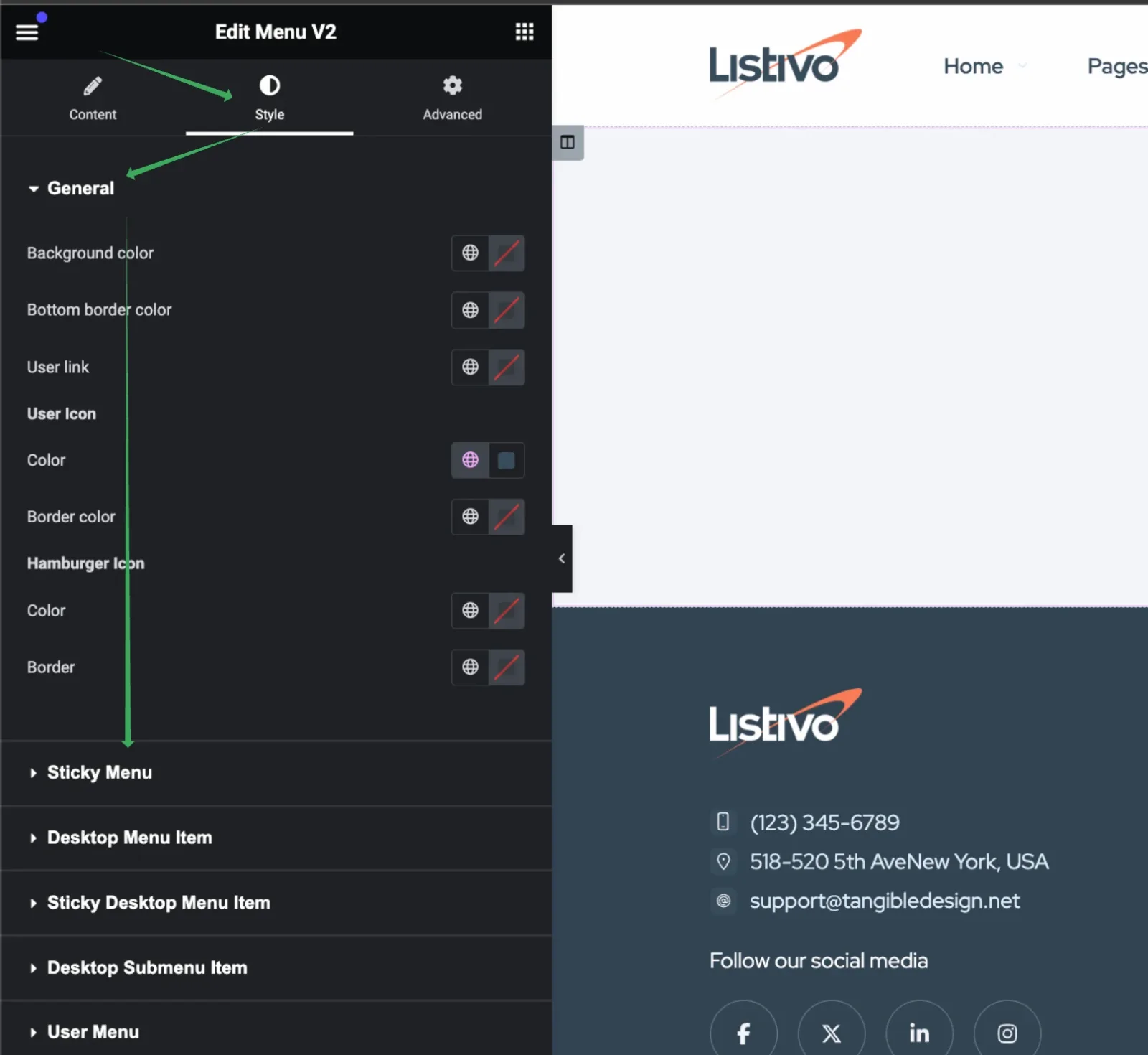Open the Elementor hamburger menu
The width and height of the screenshot is (1148, 1055).
[27, 32]
